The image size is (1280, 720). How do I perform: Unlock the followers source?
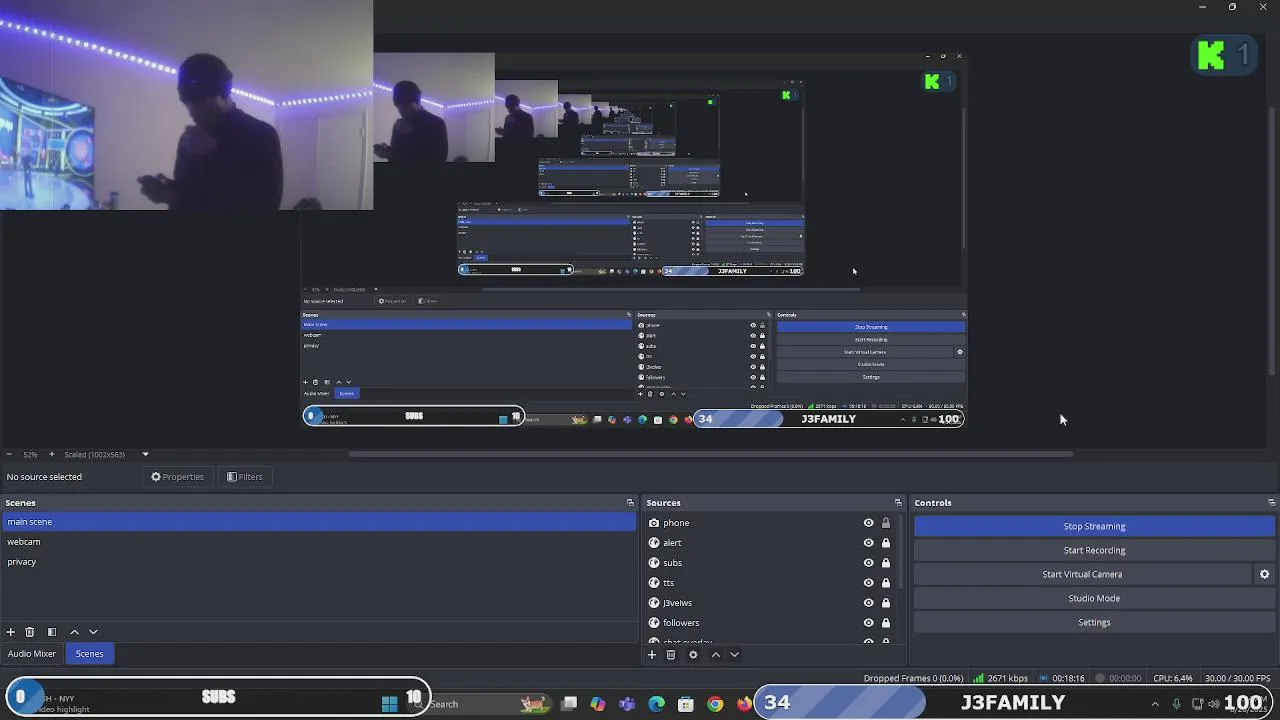pyautogui.click(x=885, y=623)
